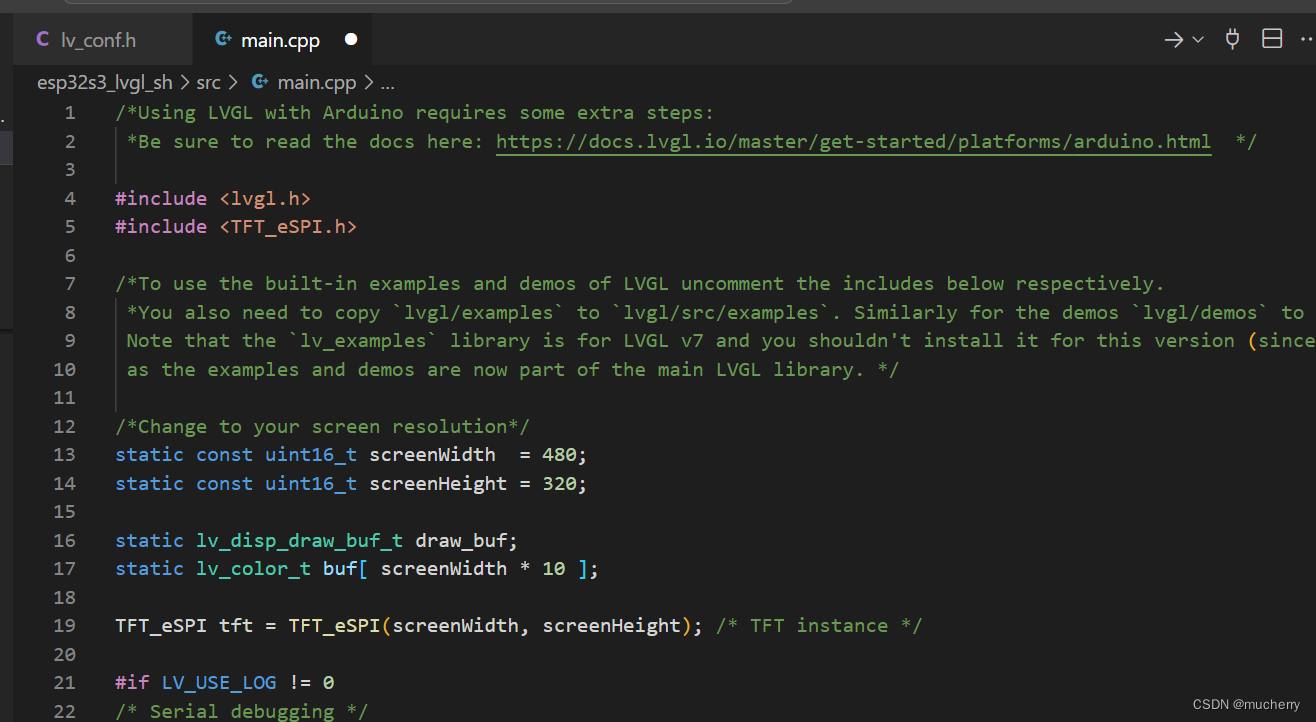This screenshot has width=1316, height=722.
Task: Open the More Actions ellipsis menu
Action: 1306,39
